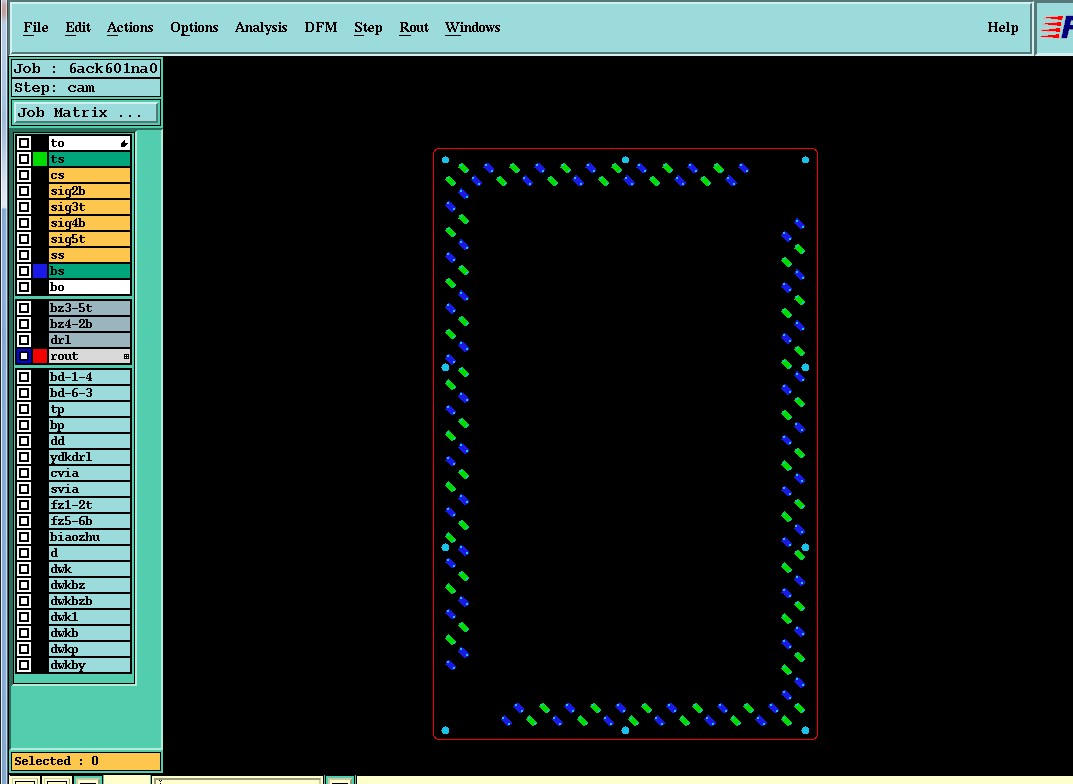This screenshot has width=1073, height=784.
Task: Select the 'bs' layer name
Action: click(x=89, y=271)
